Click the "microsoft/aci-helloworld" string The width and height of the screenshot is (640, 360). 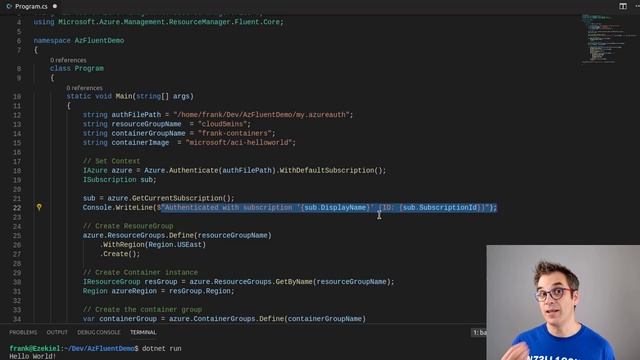[238, 143]
